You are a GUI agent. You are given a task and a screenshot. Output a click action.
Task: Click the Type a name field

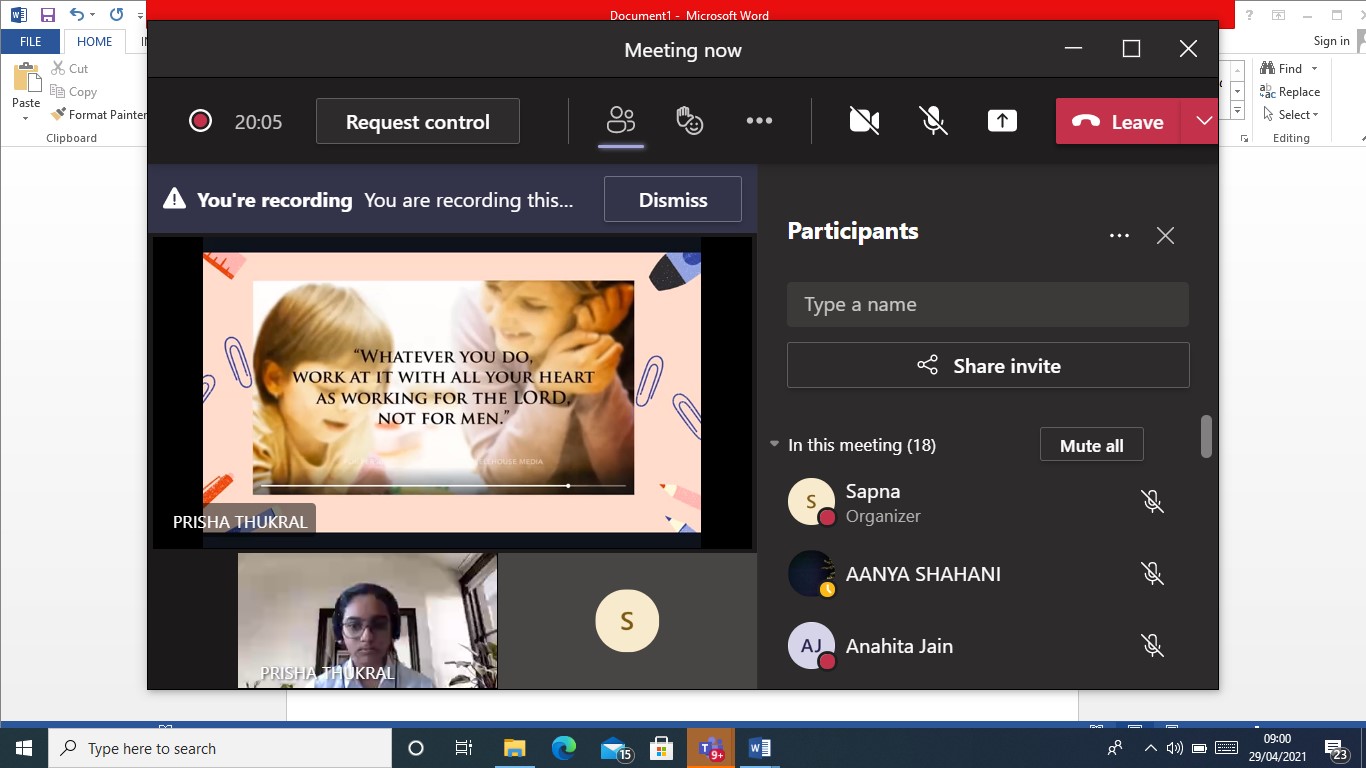(x=988, y=304)
